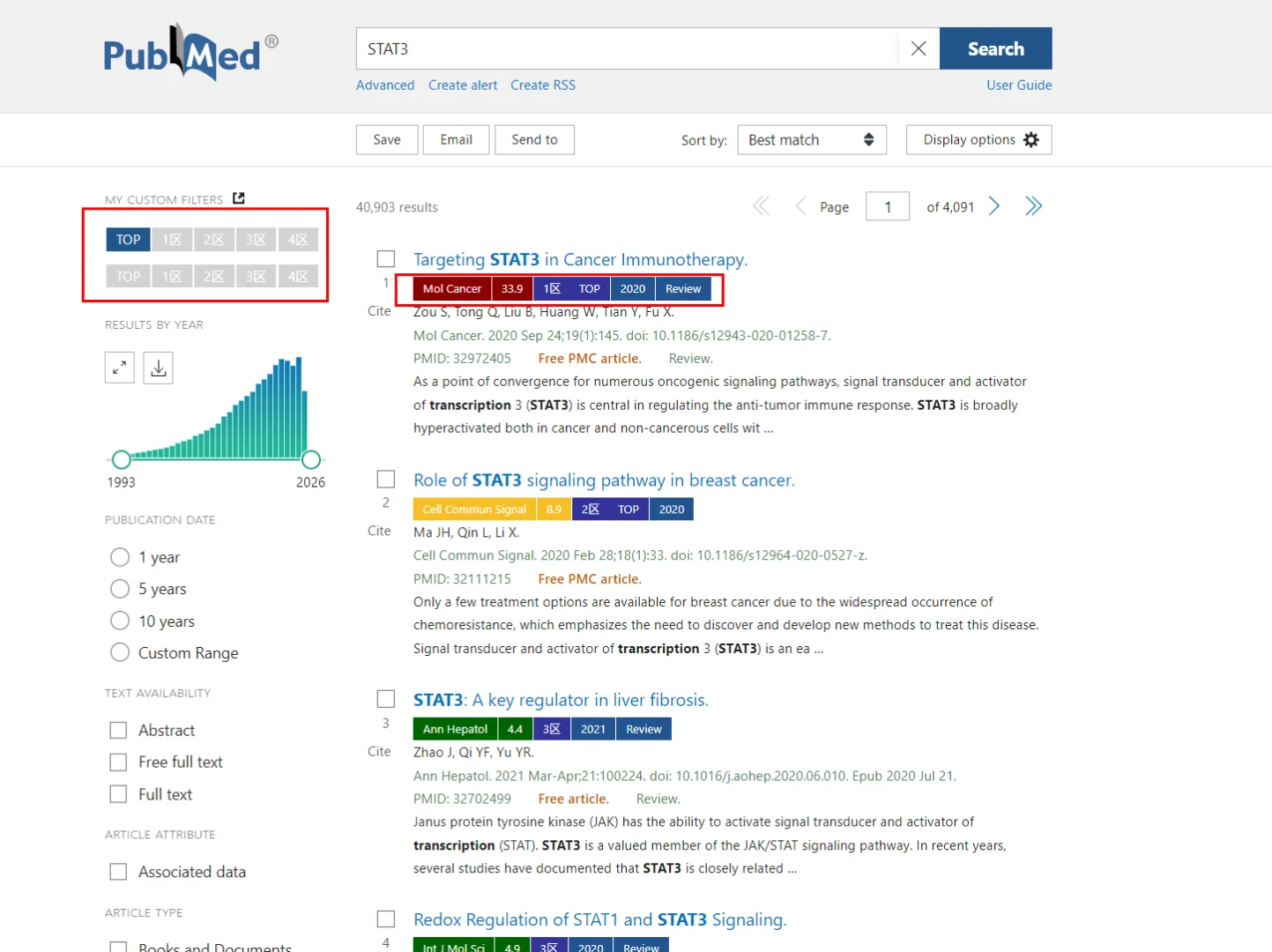Screen dimensions: 1272x952
Task: Select the Custom Range date option
Action: (x=120, y=652)
